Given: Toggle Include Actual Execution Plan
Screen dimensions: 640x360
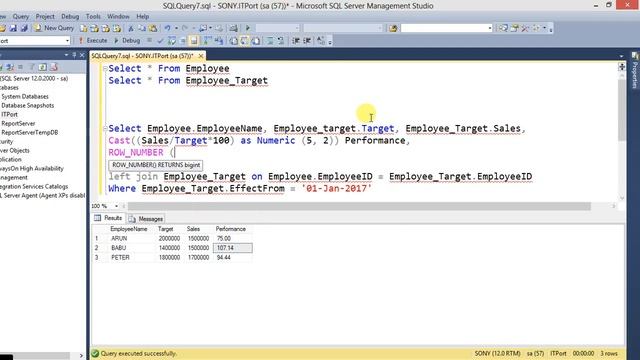Looking at the screenshot, I should (208, 40).
